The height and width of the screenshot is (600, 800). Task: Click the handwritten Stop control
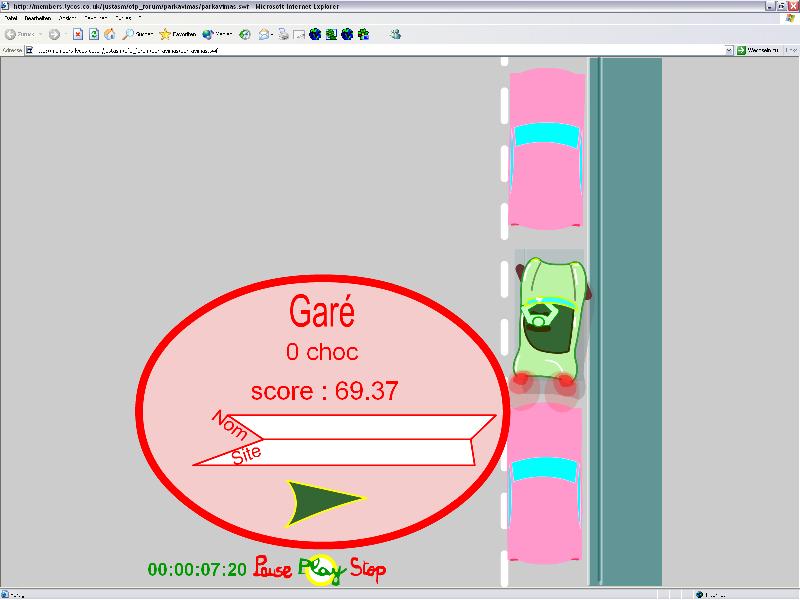coord(367,570)
